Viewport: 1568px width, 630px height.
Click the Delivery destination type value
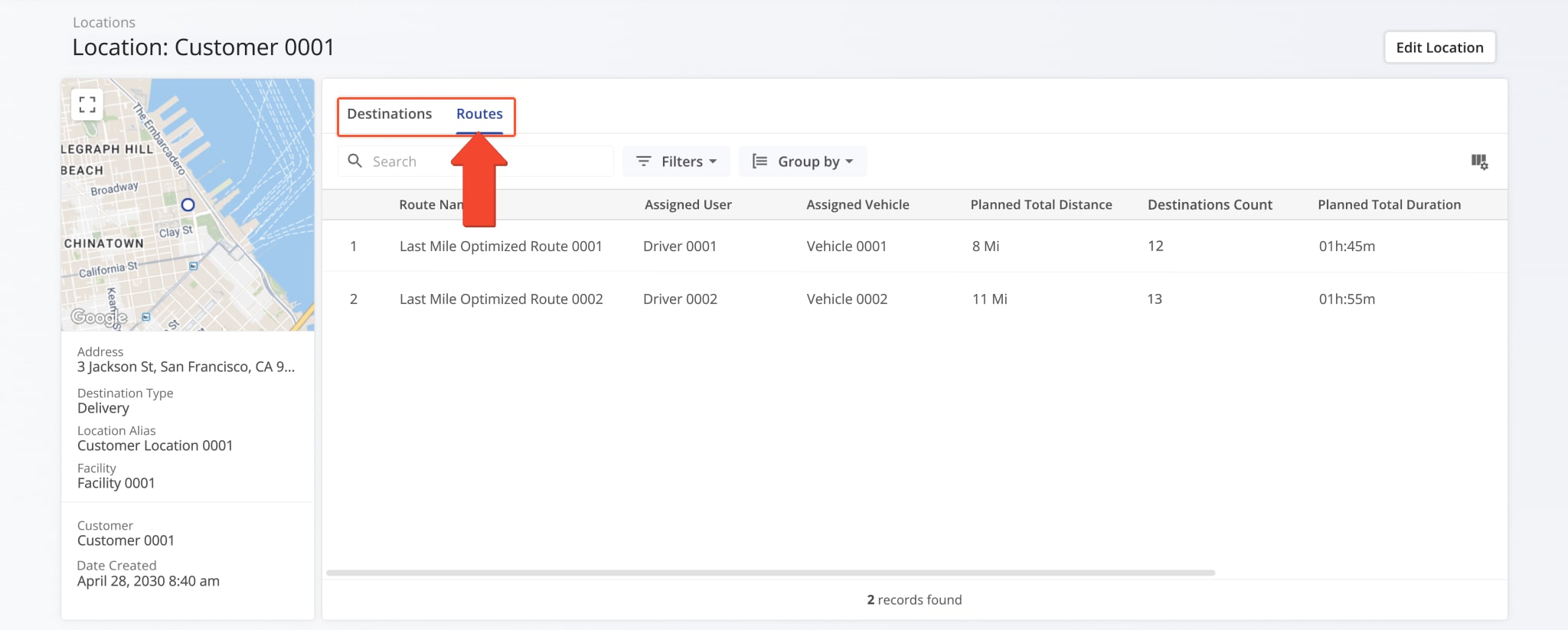click(x=103, y=409)
